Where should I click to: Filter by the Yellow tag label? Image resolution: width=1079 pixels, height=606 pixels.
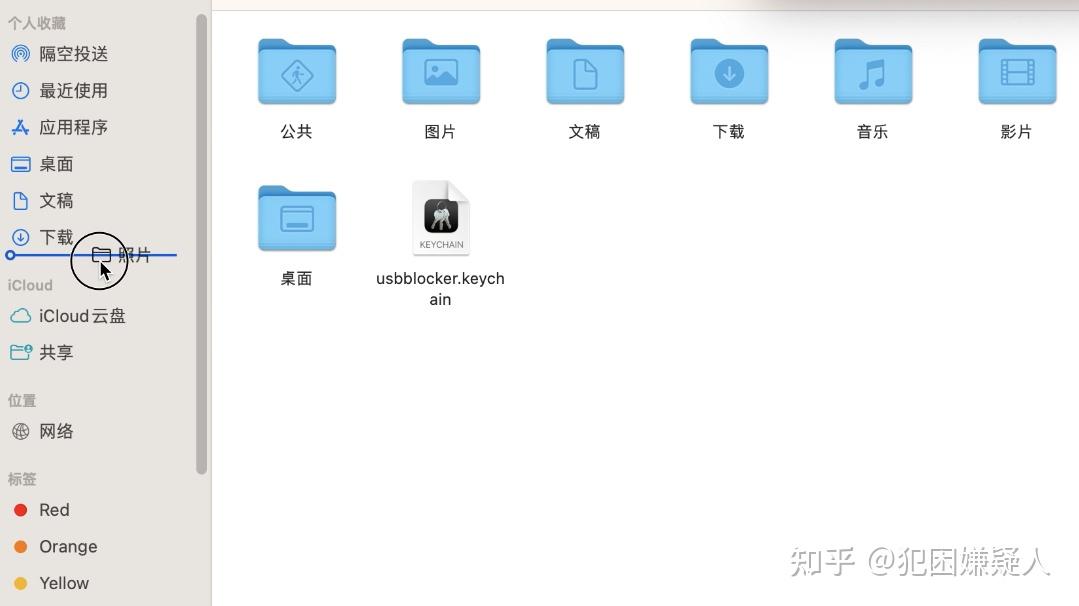64,583
